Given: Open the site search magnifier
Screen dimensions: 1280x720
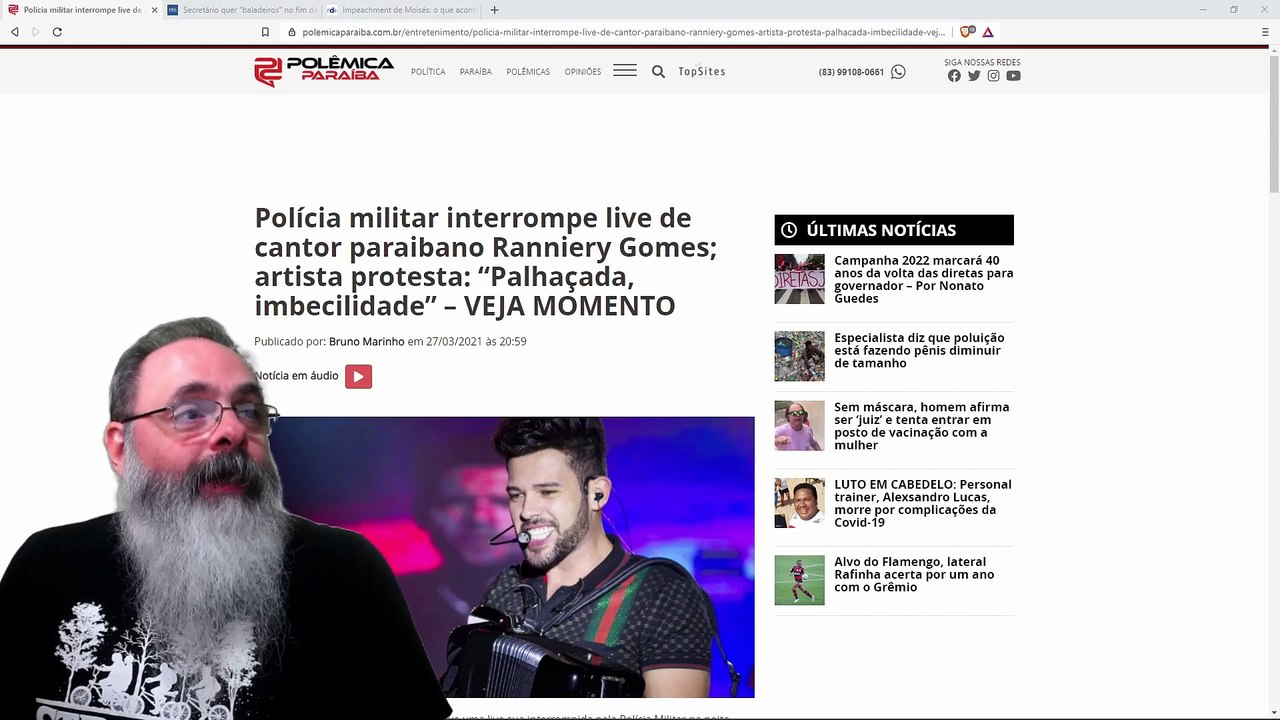Looking at the screenshot, I should coord(658,71).
